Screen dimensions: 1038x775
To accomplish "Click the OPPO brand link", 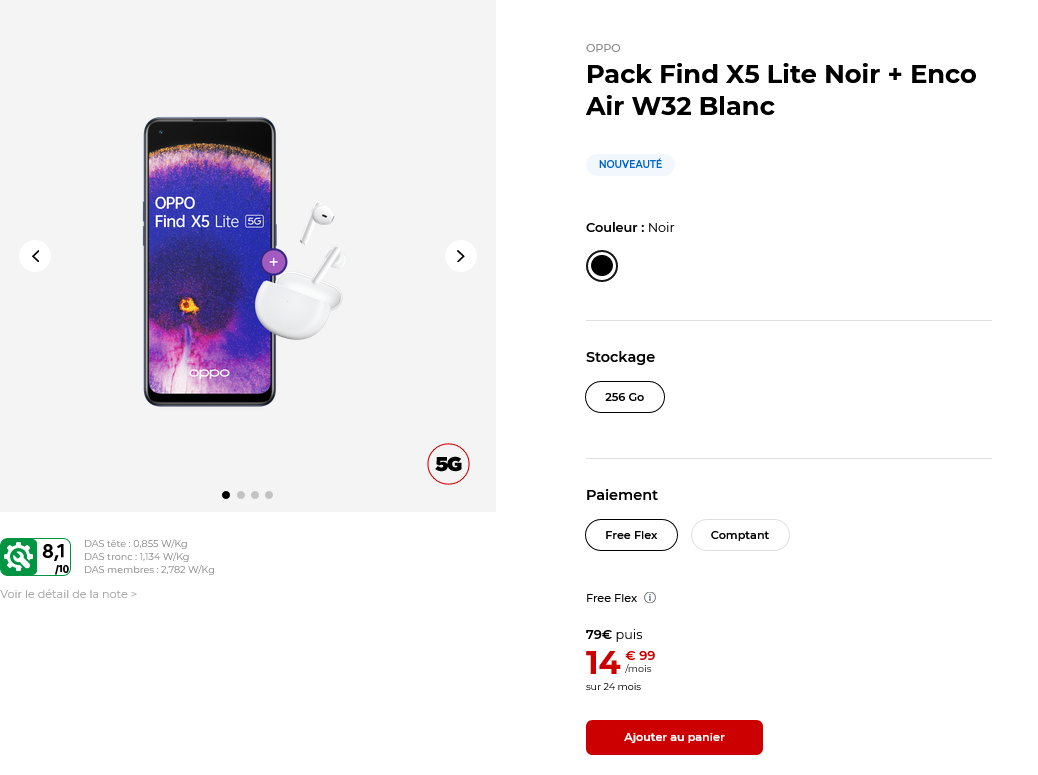I will pyautogui.click(x=603, y=48).
